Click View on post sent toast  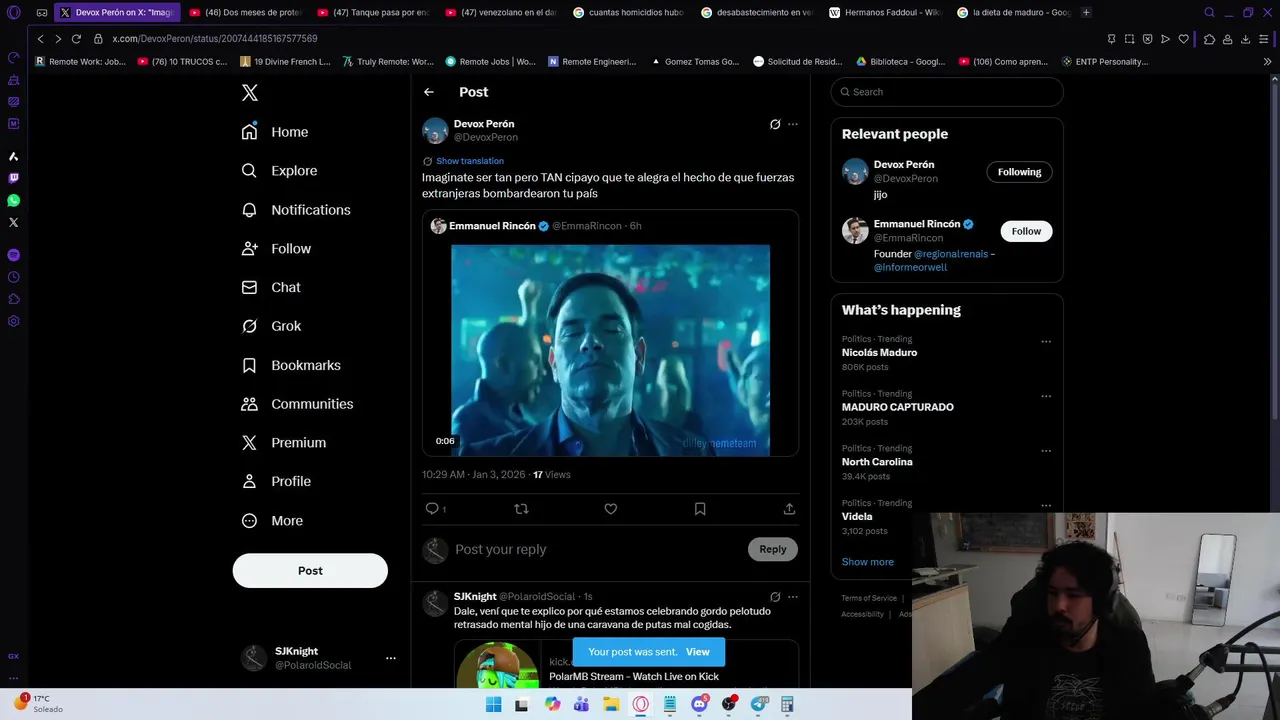(698, 652)
